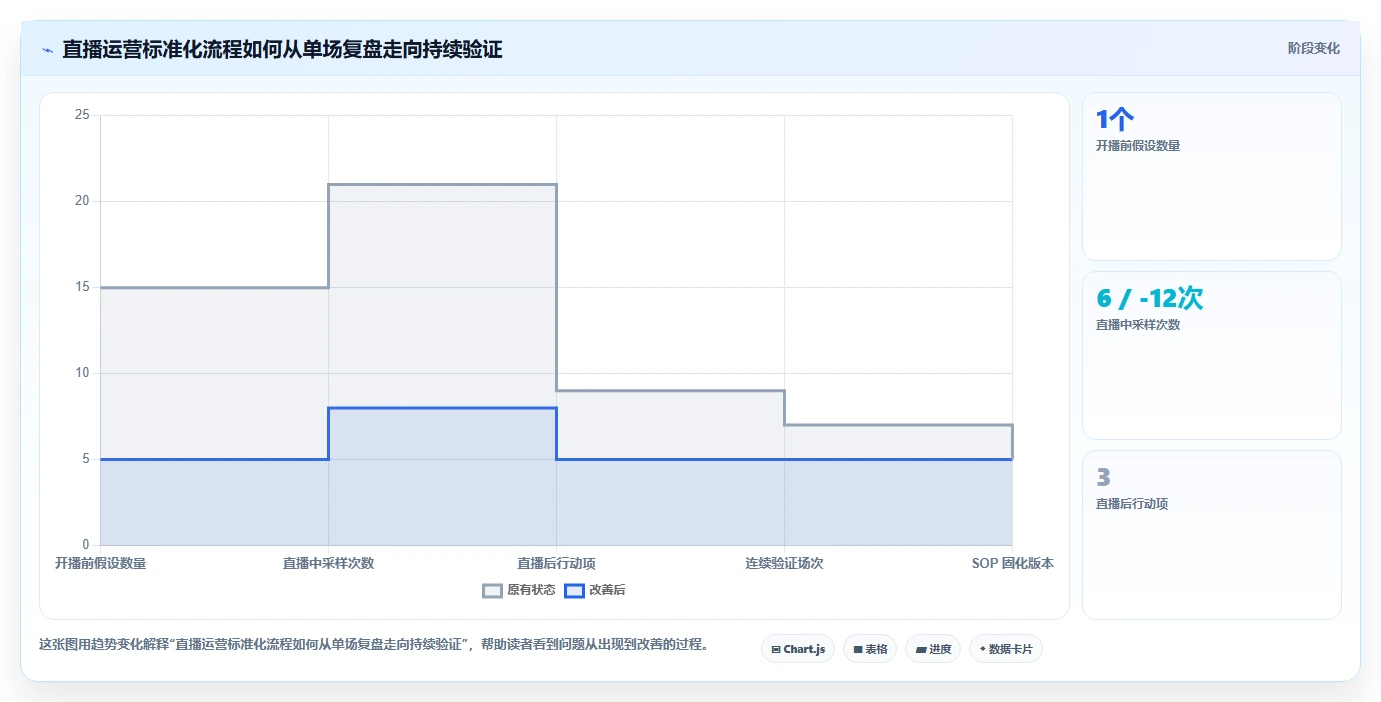Click the y-axis value 25
Viewport: 1381px width, 702px height.
82,115
